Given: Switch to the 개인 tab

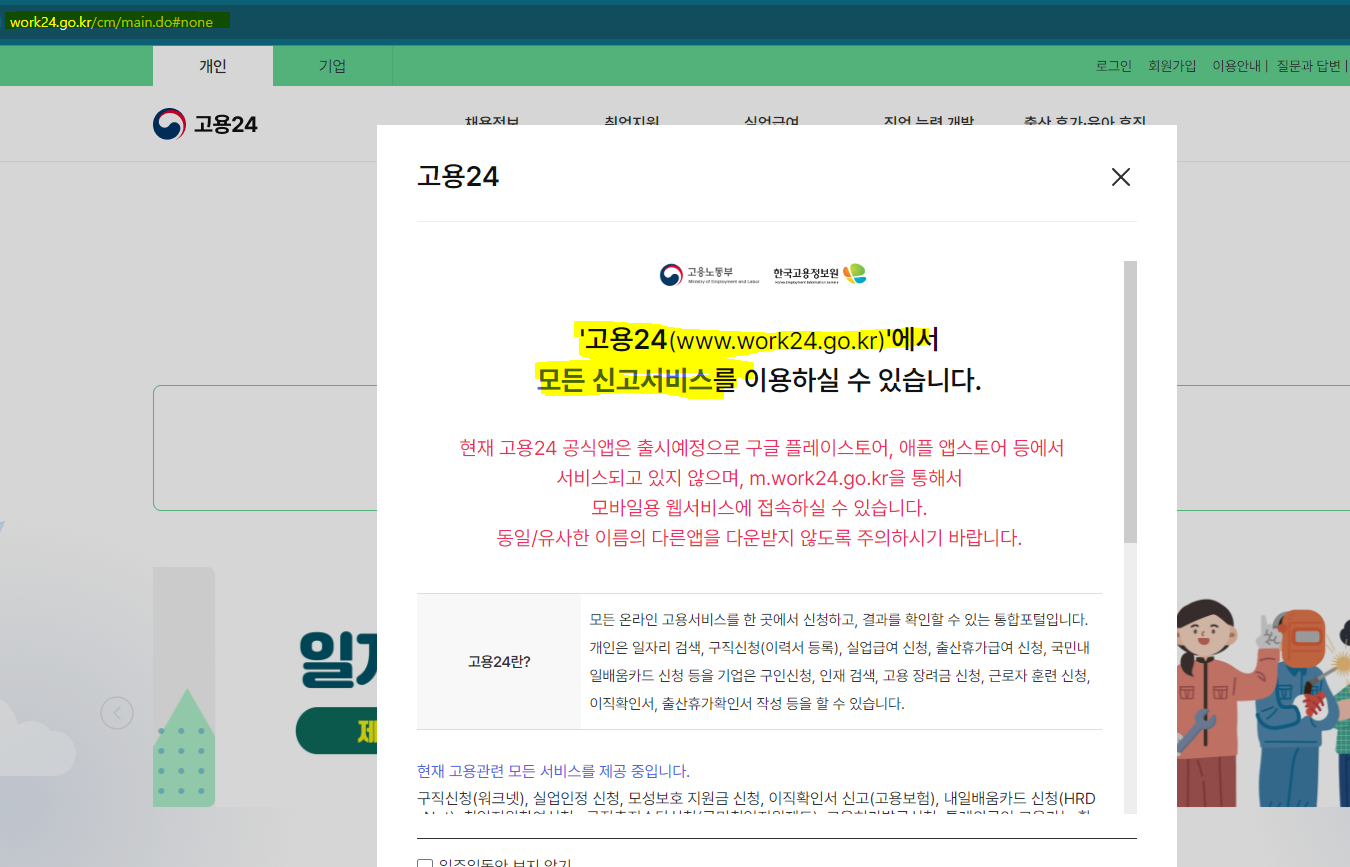Looking at the screenshot, I should (x=213, y=66).
